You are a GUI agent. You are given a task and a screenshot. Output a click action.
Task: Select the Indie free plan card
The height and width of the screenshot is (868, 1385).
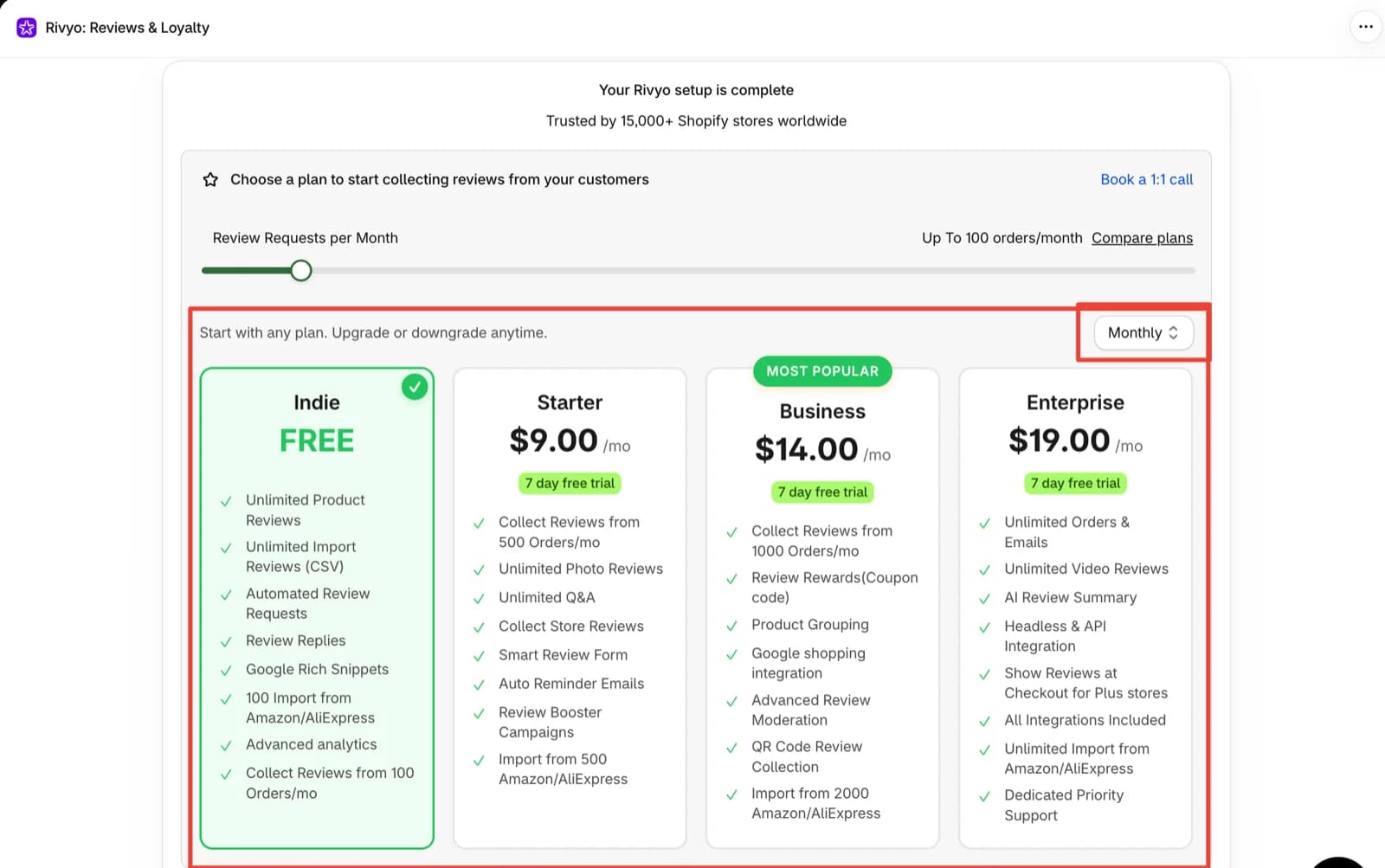pos(317,608)
